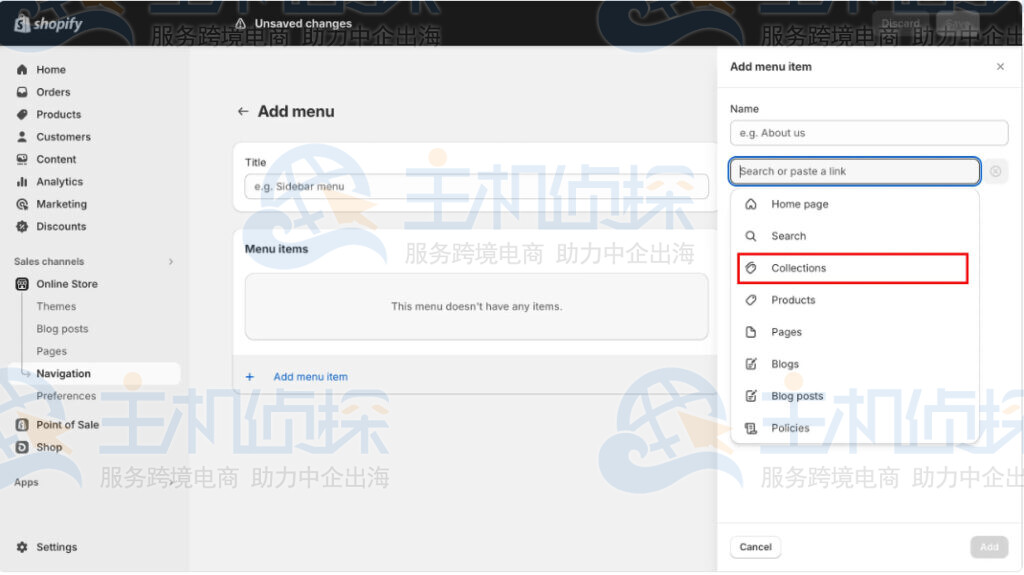Click the Settings gear icon
Viewport: 1024px width, 575px height.
click(x=22, y=547)
